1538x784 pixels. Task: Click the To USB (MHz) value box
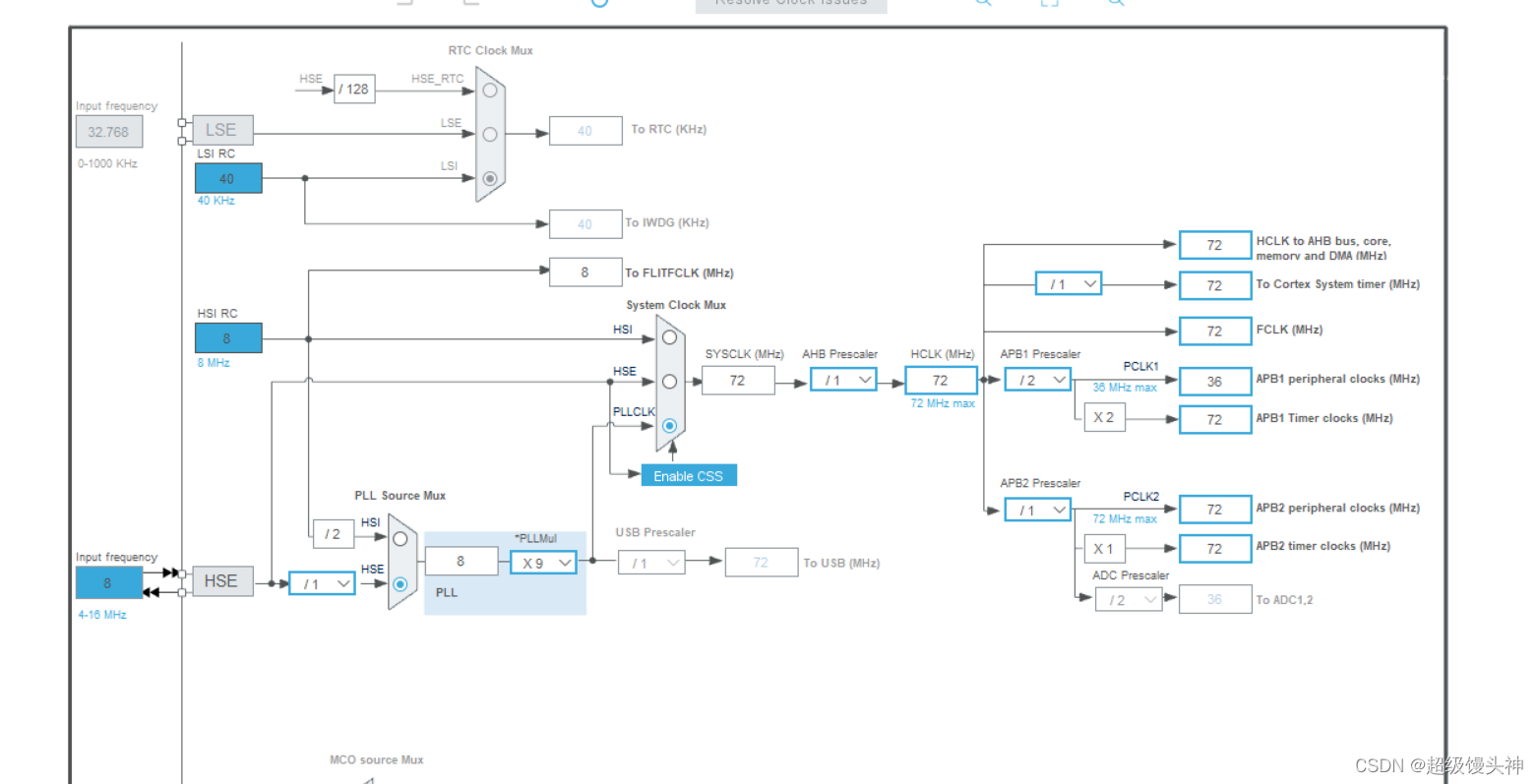pyautogui.click(x=762, y=563)
